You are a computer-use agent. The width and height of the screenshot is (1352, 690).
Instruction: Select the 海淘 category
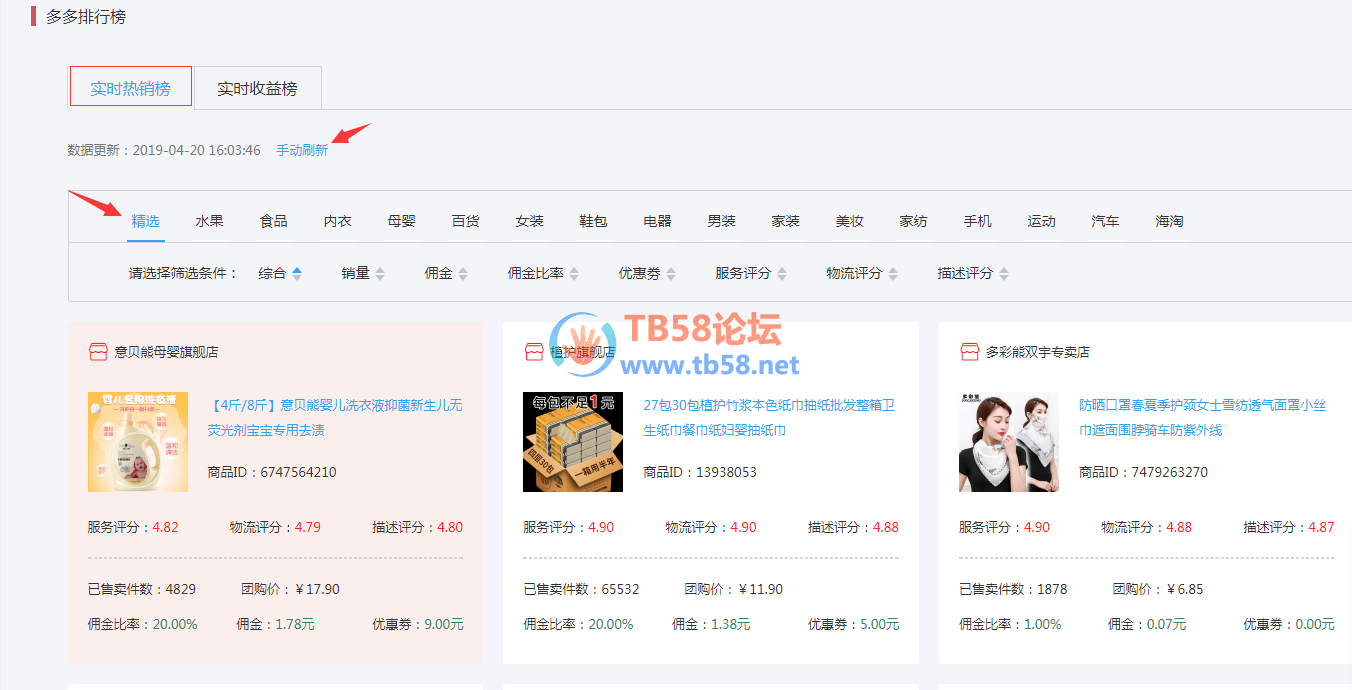click(x=1169, y=221)
